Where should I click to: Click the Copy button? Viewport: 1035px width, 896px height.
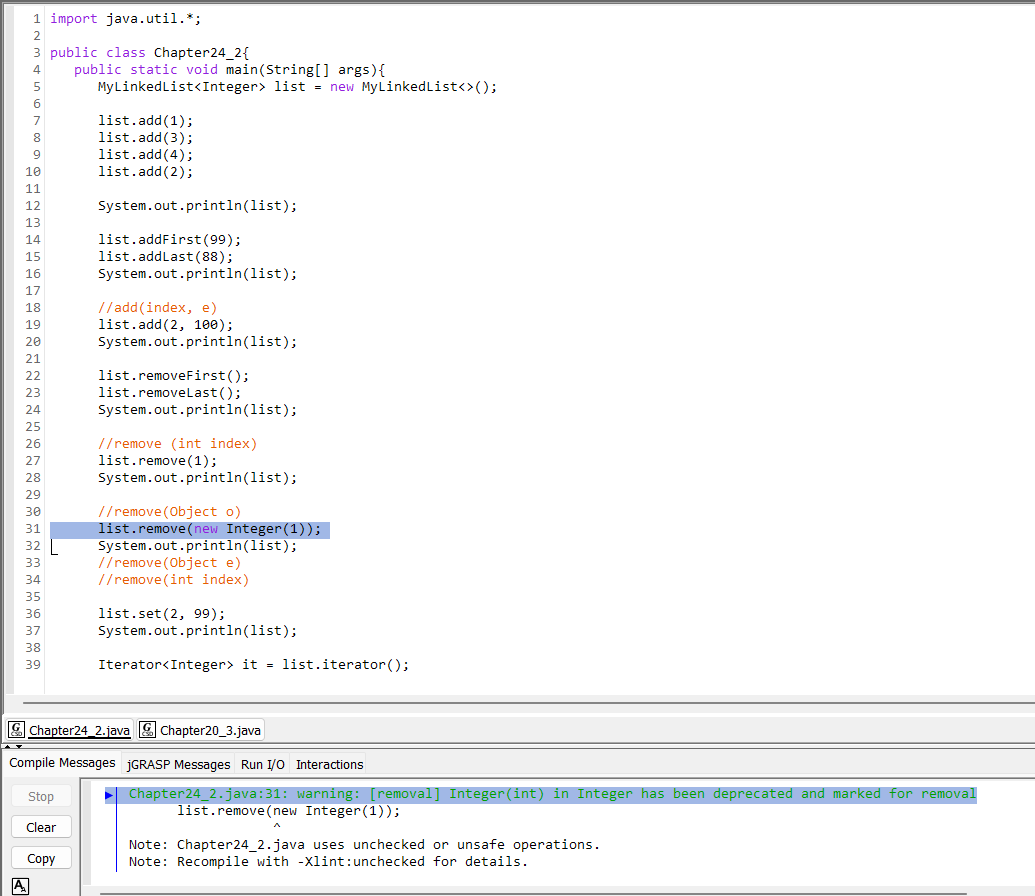tap(40, 857)
